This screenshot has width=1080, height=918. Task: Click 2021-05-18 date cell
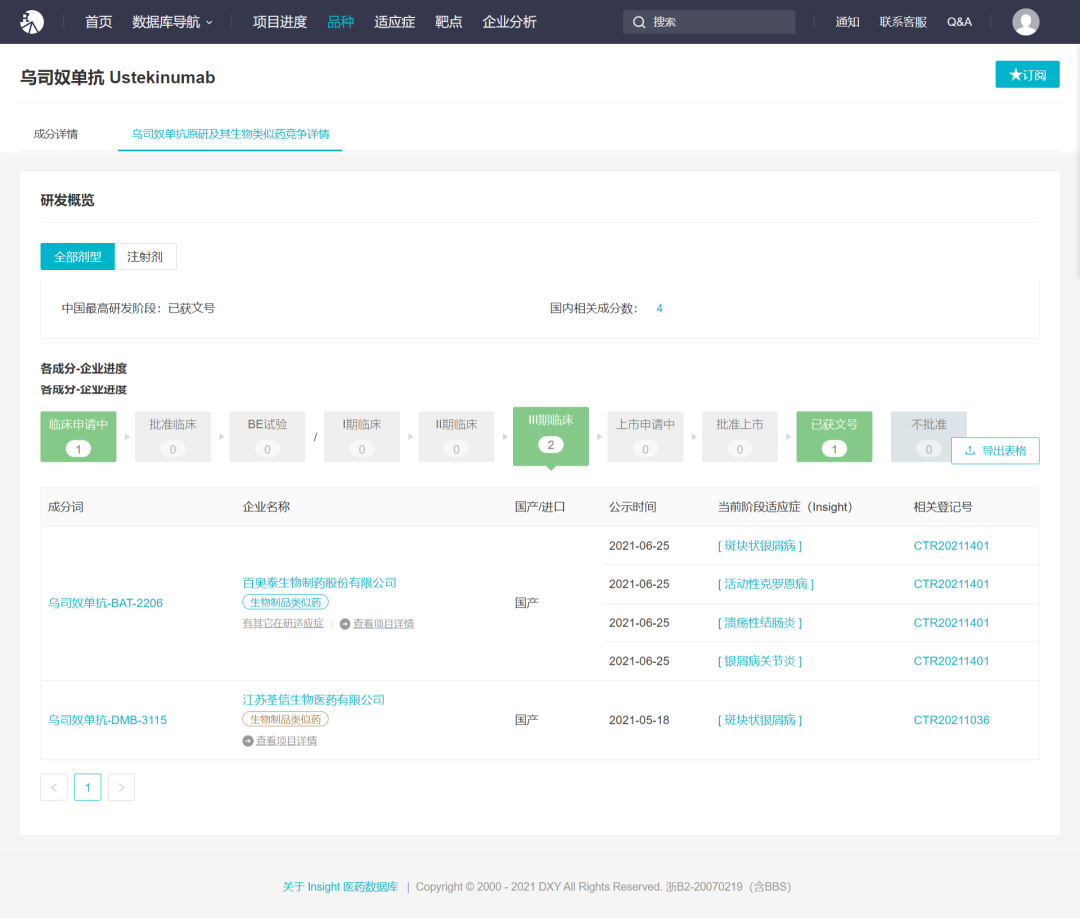point(639,720)
